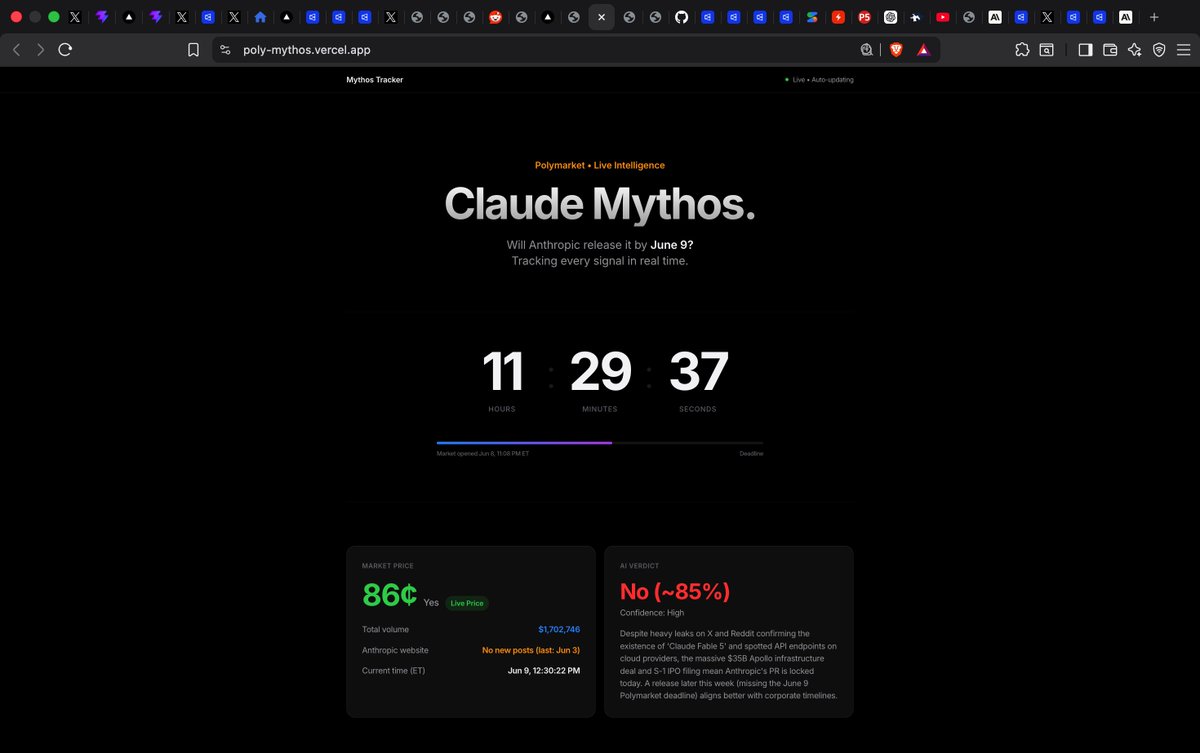1200x753 pixels.
Task: Click the Live • Auto-updating status indicator
Action: click(x=819, y=80)
